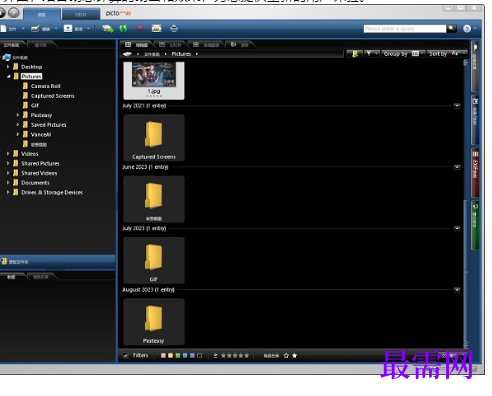
Task: Select the Pasteasy folder thumbnail
Action: (154, 322)
